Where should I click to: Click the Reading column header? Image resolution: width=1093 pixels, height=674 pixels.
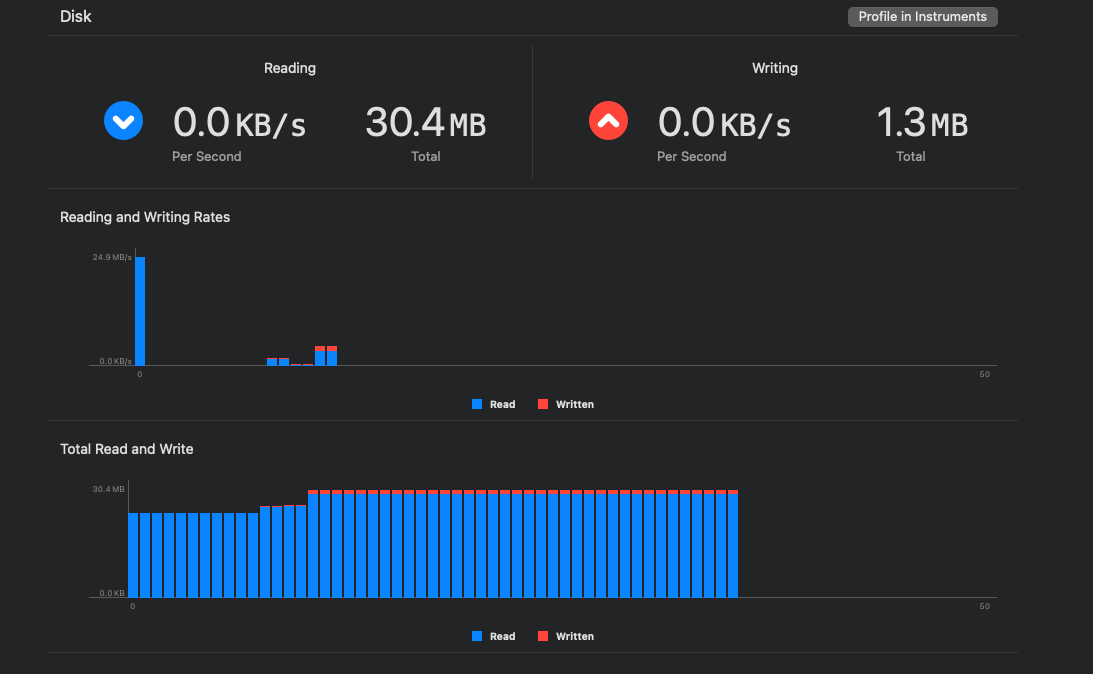coord(290,68)
